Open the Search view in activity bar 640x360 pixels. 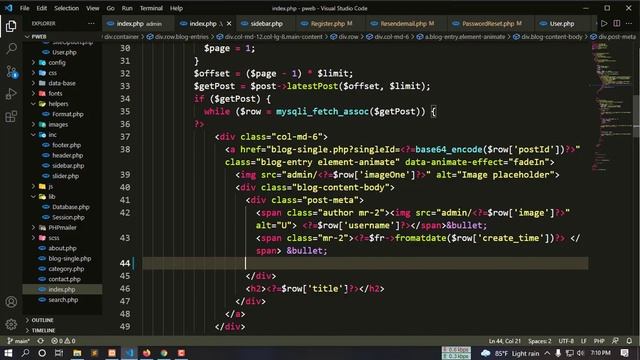click(11, 49)
